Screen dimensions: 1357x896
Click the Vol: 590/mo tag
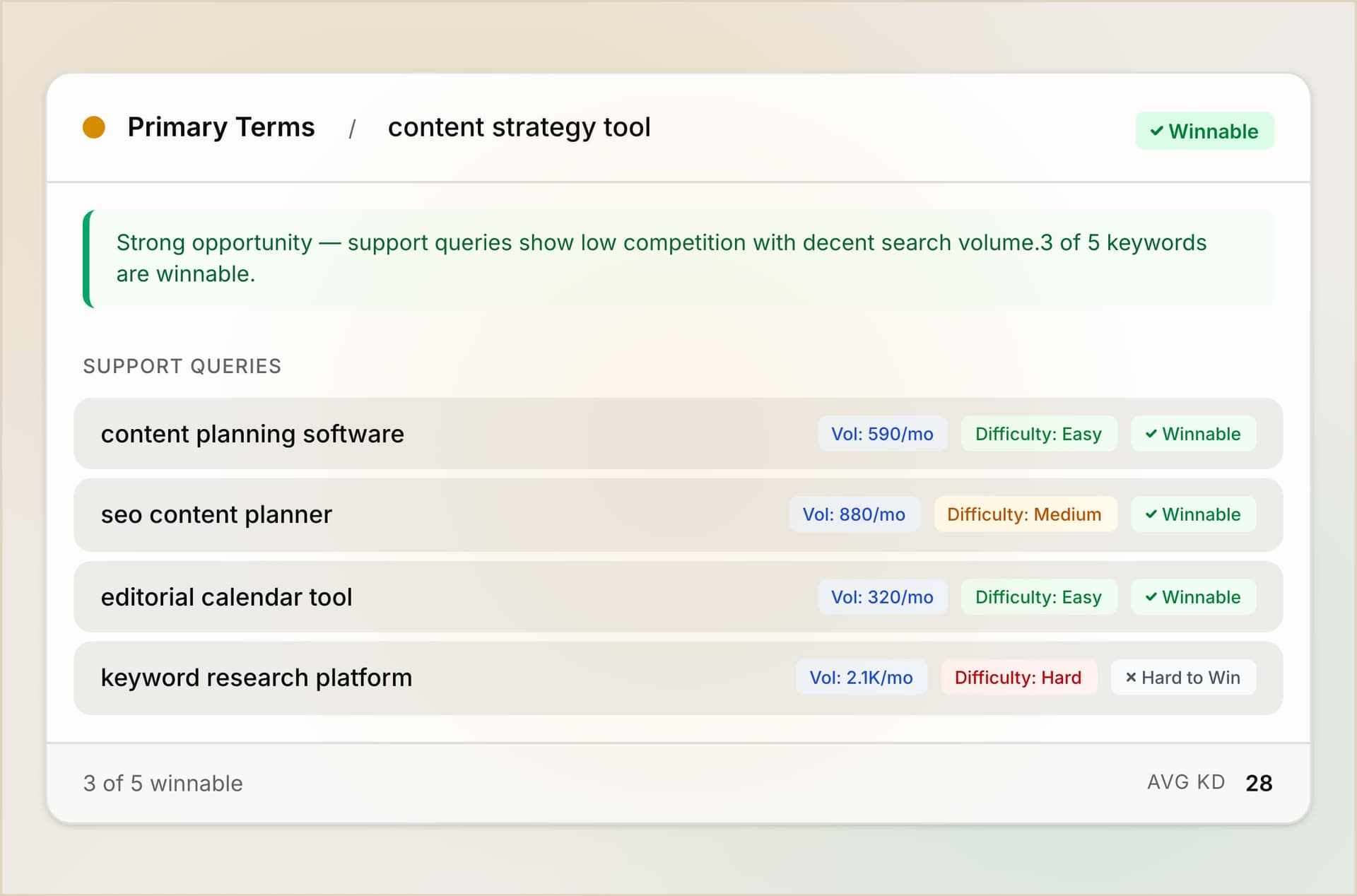(x=881, y=434)
